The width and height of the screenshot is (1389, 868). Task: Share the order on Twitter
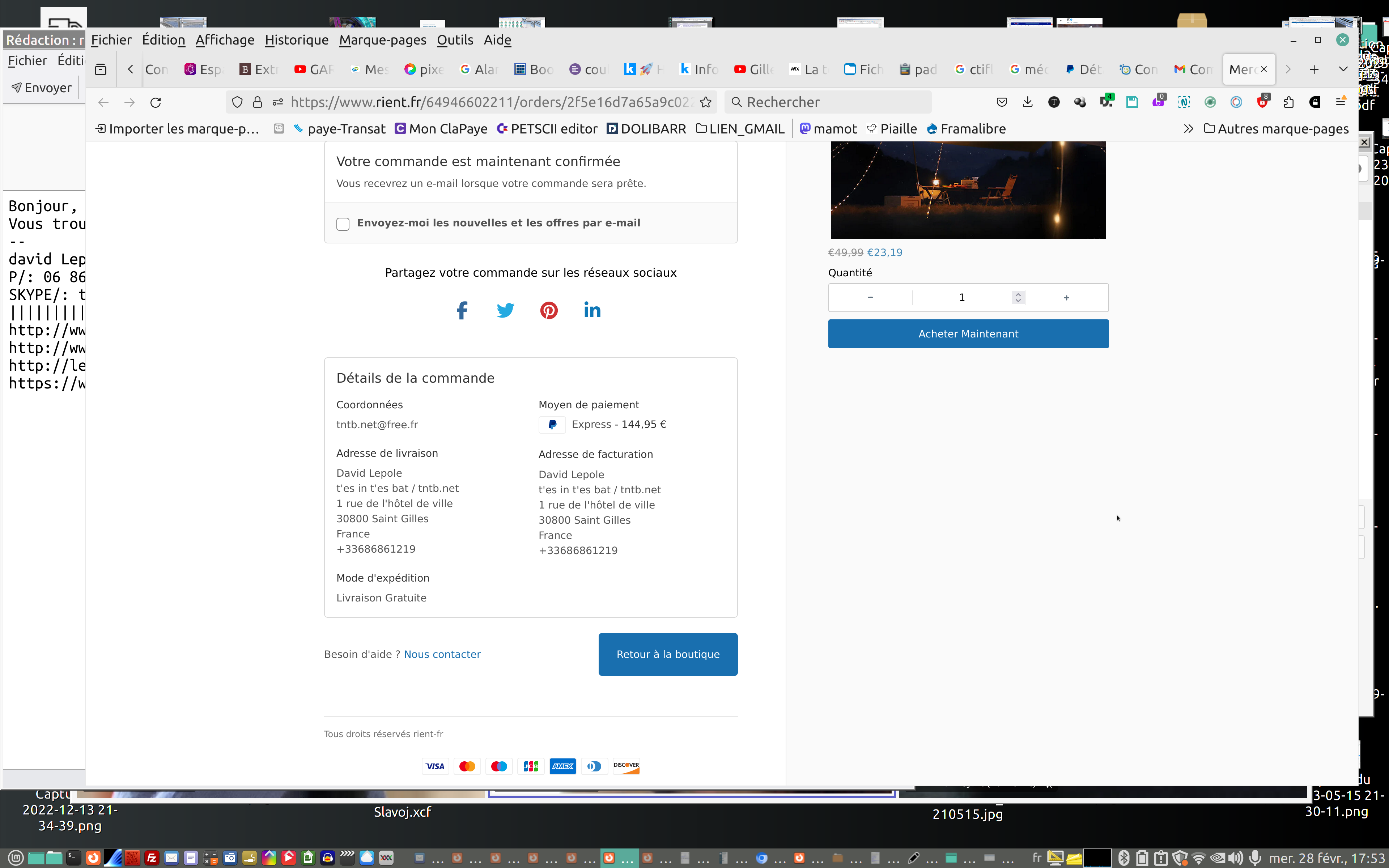coord(505,311)
